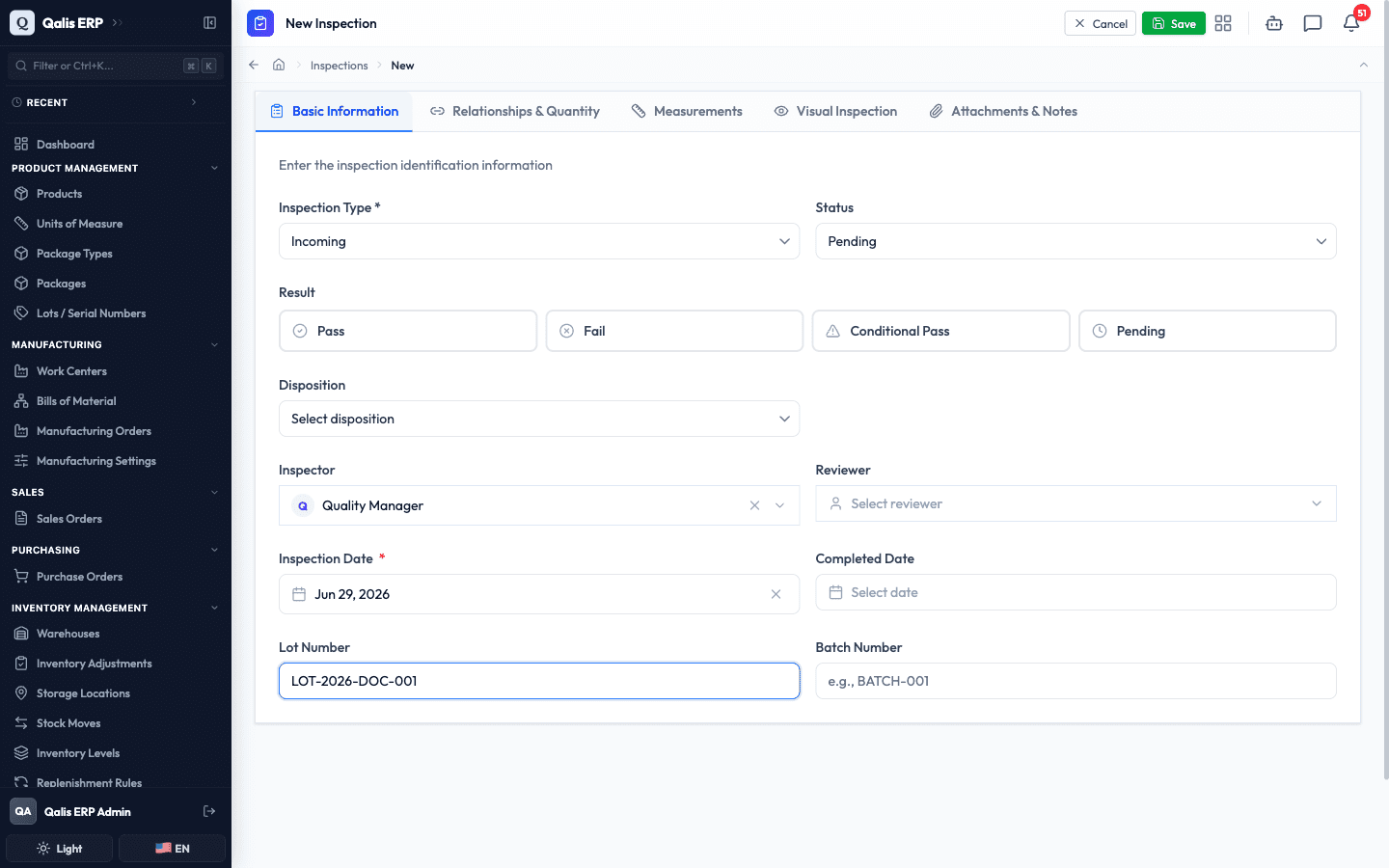Screen dimensions: 1389x868
Task: Open the chat messages icon
Action: (1313, 23)
